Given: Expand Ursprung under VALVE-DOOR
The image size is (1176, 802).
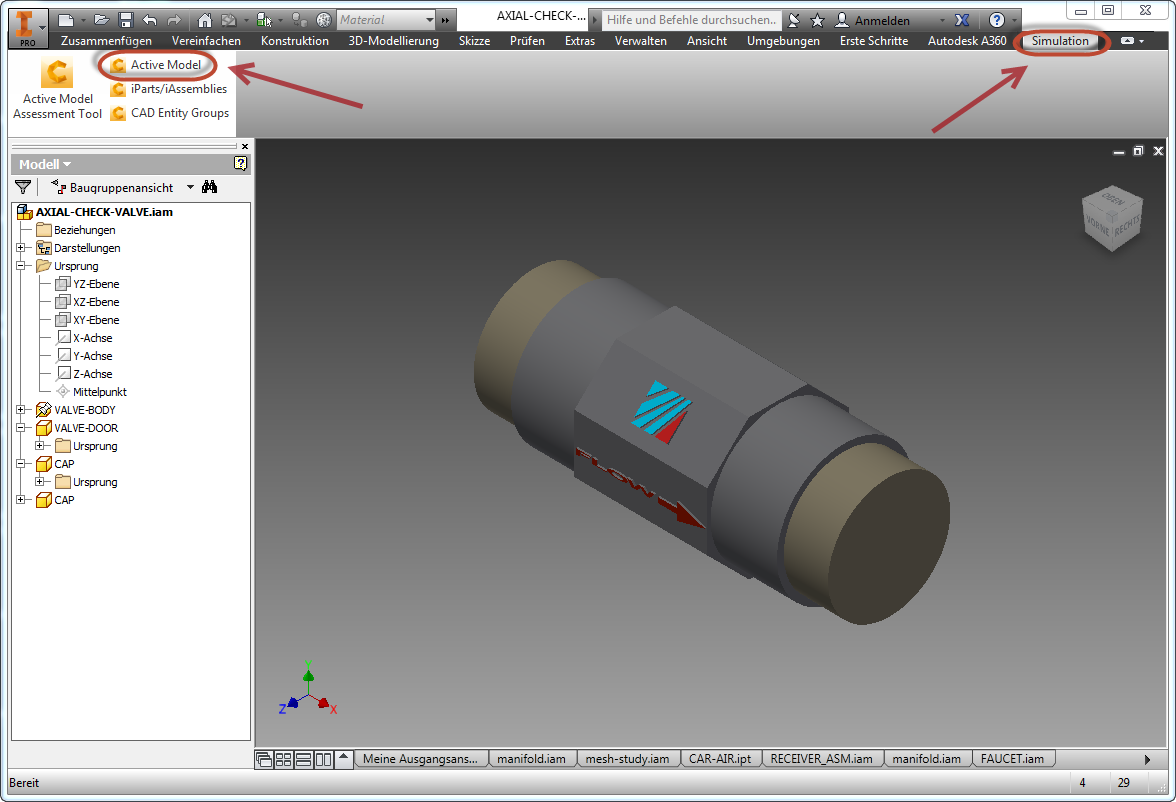Looking at the screenshot, I should click(40, 446).
